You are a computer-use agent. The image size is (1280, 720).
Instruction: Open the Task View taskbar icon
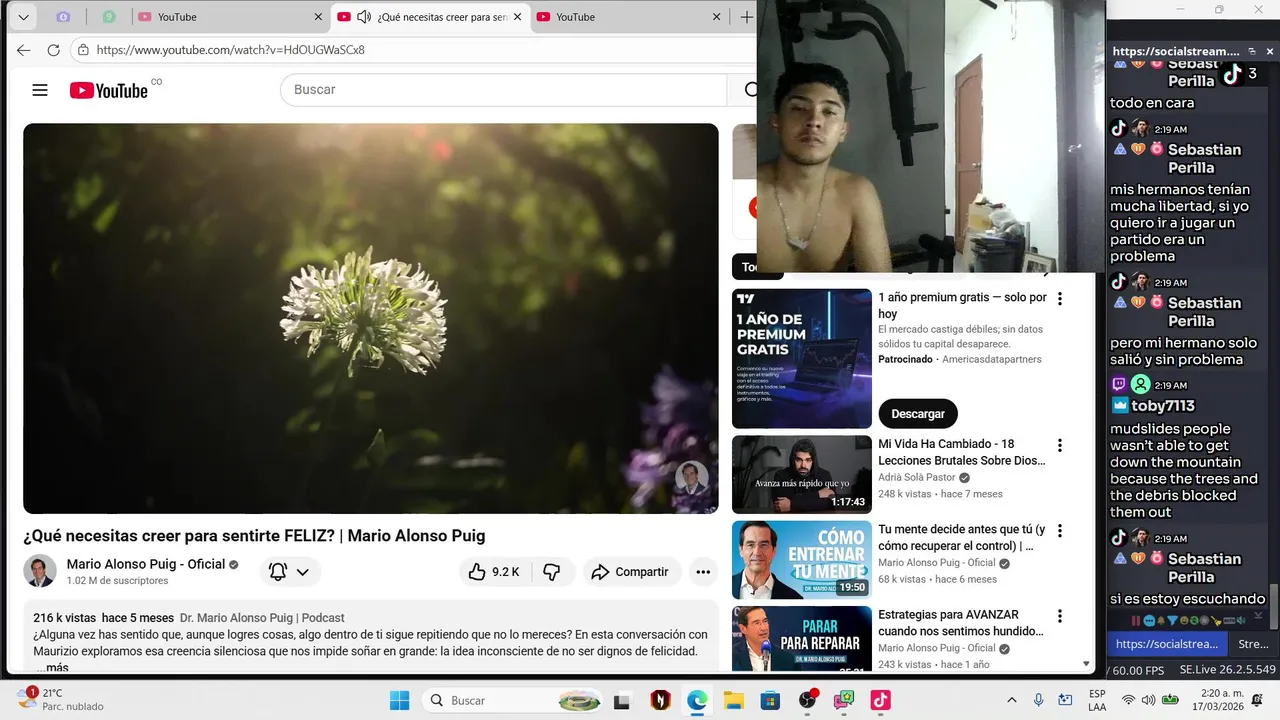coord(622,700)
